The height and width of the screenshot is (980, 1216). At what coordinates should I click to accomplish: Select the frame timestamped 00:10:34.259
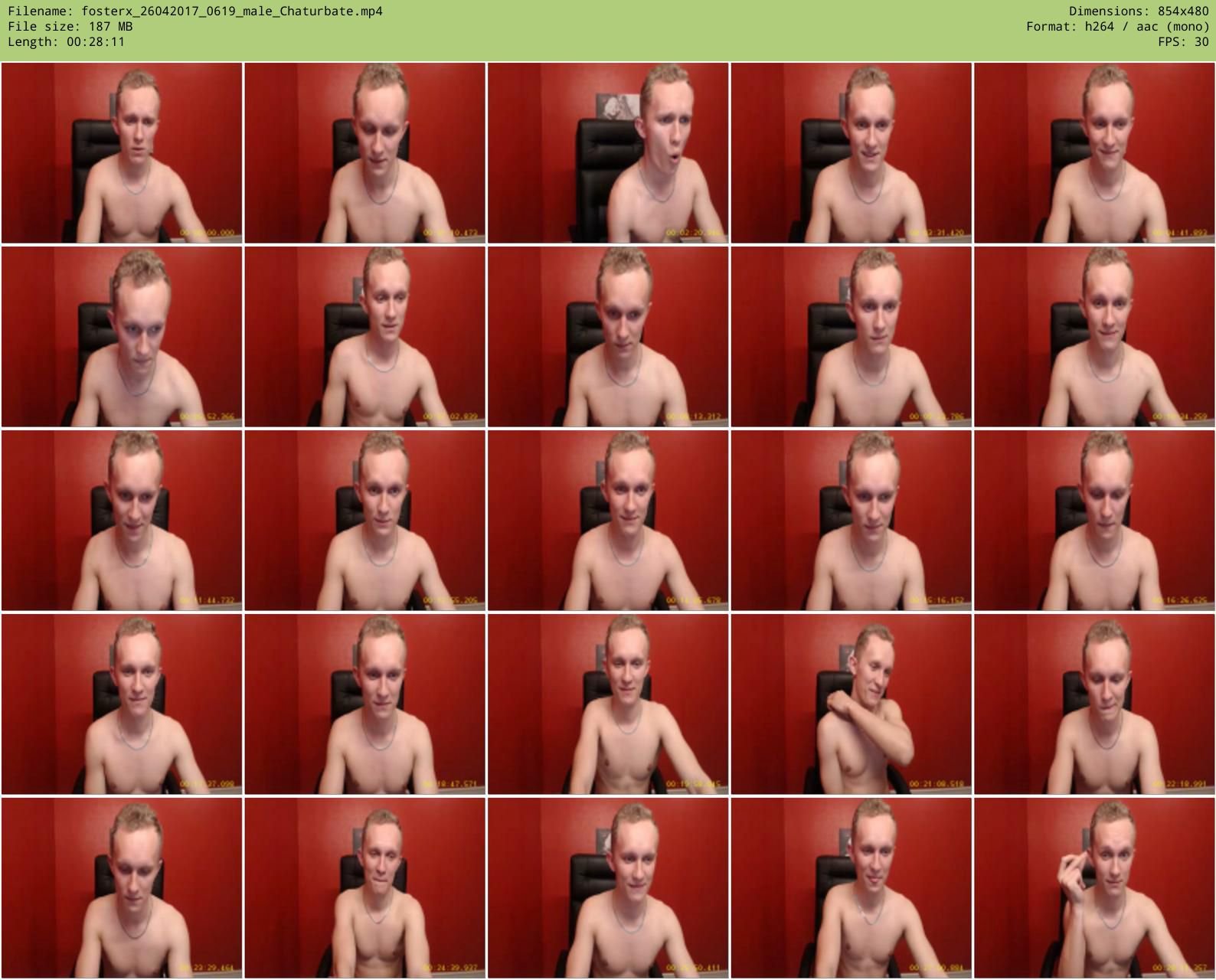click(x=1094, y=337)
